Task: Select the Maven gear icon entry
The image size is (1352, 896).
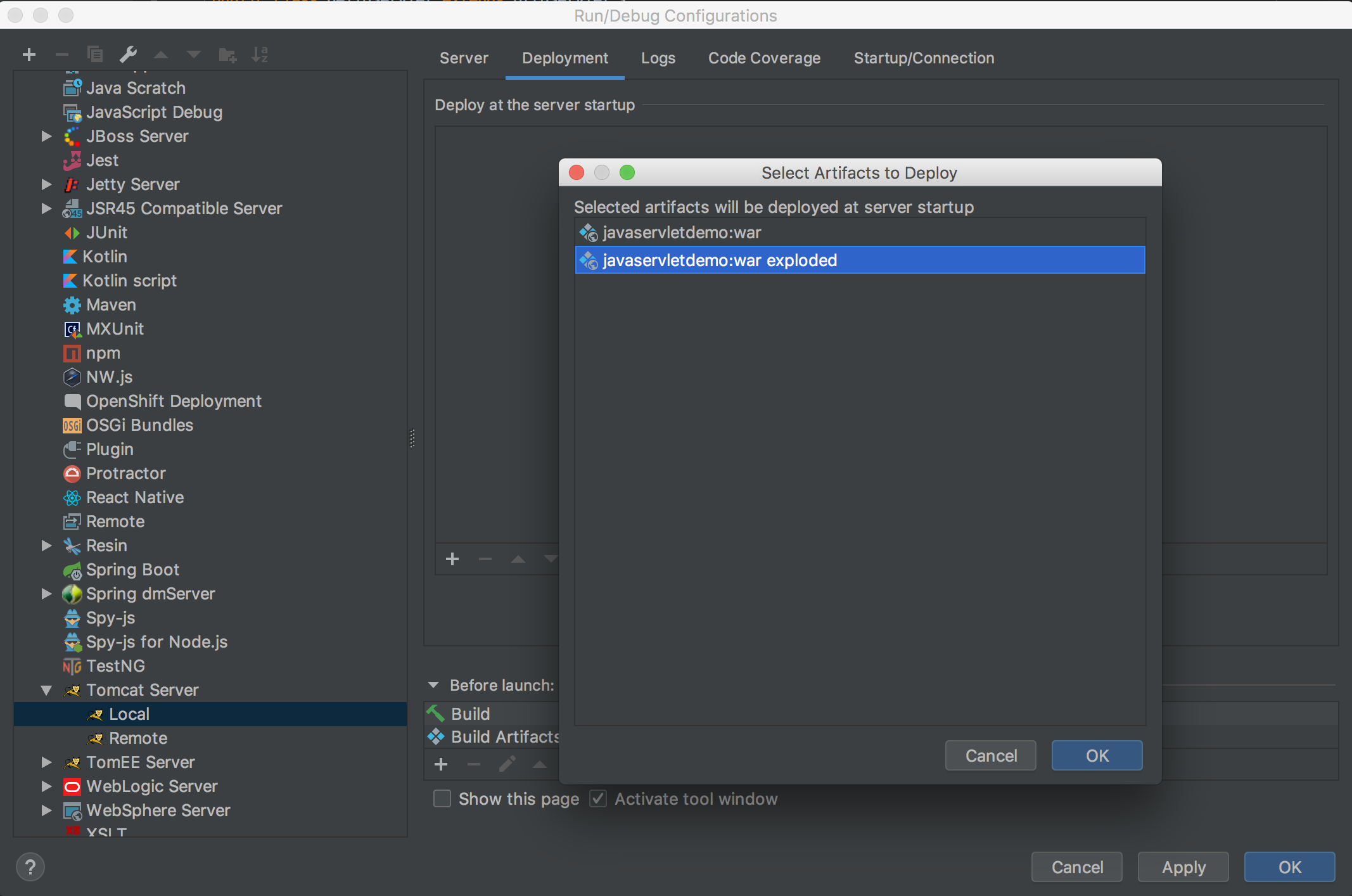Action: coord(72,305)
